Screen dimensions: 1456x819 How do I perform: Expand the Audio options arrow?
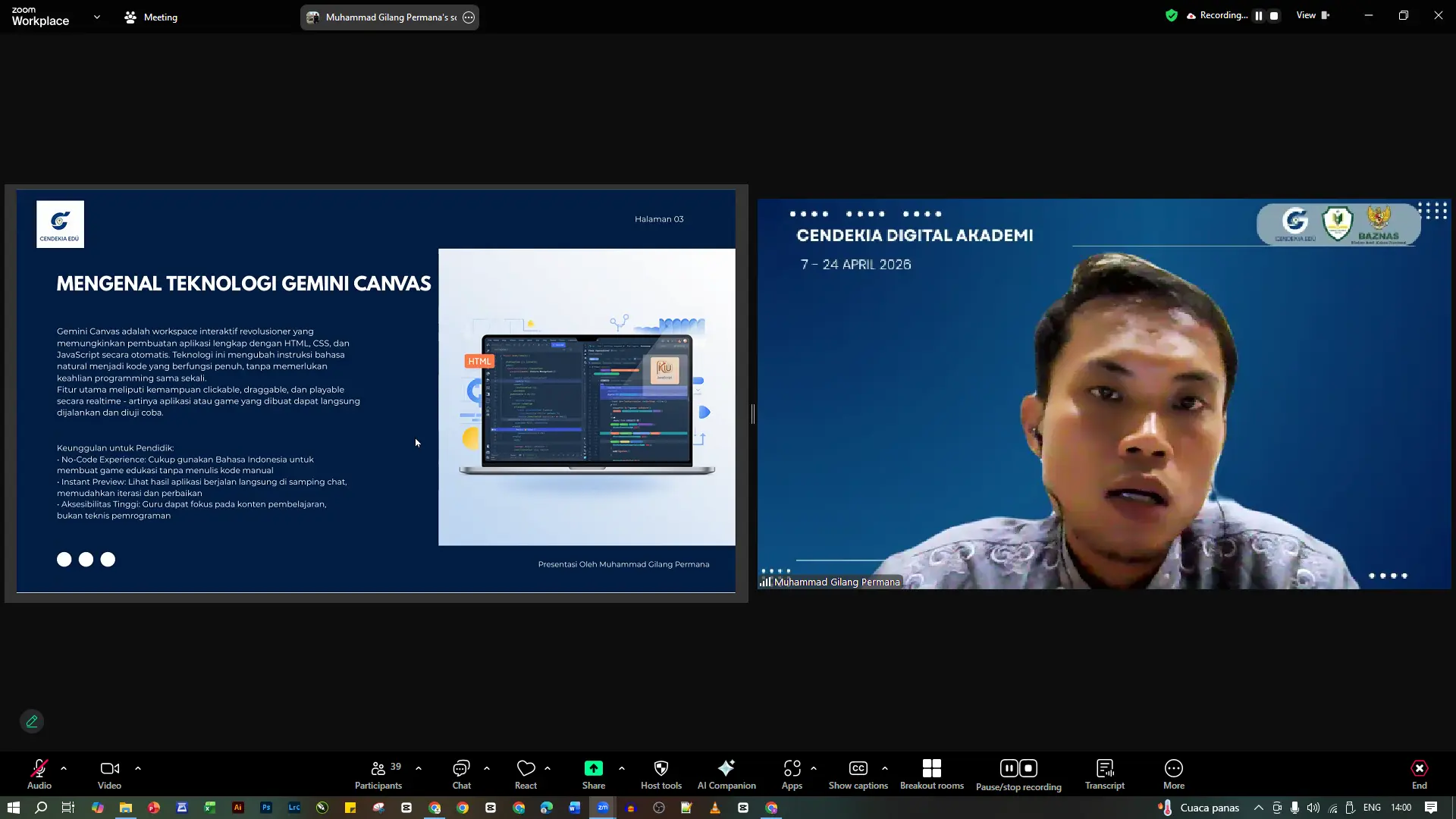(64, 768)
